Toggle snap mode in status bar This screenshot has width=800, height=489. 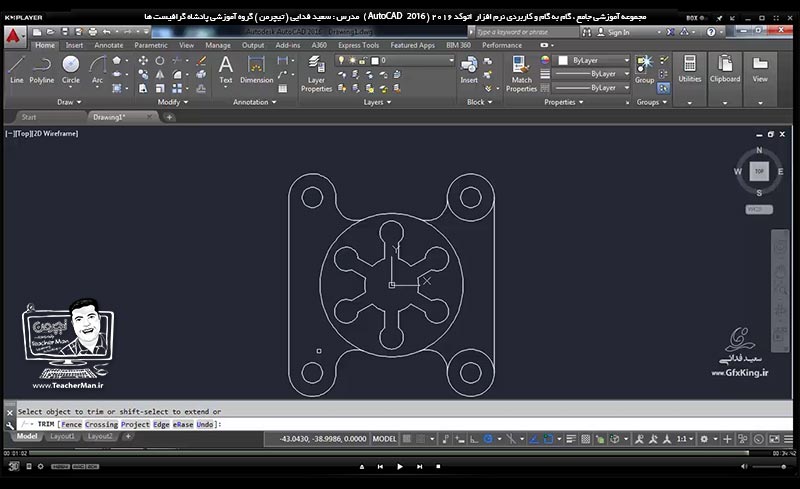coord(420,439)
